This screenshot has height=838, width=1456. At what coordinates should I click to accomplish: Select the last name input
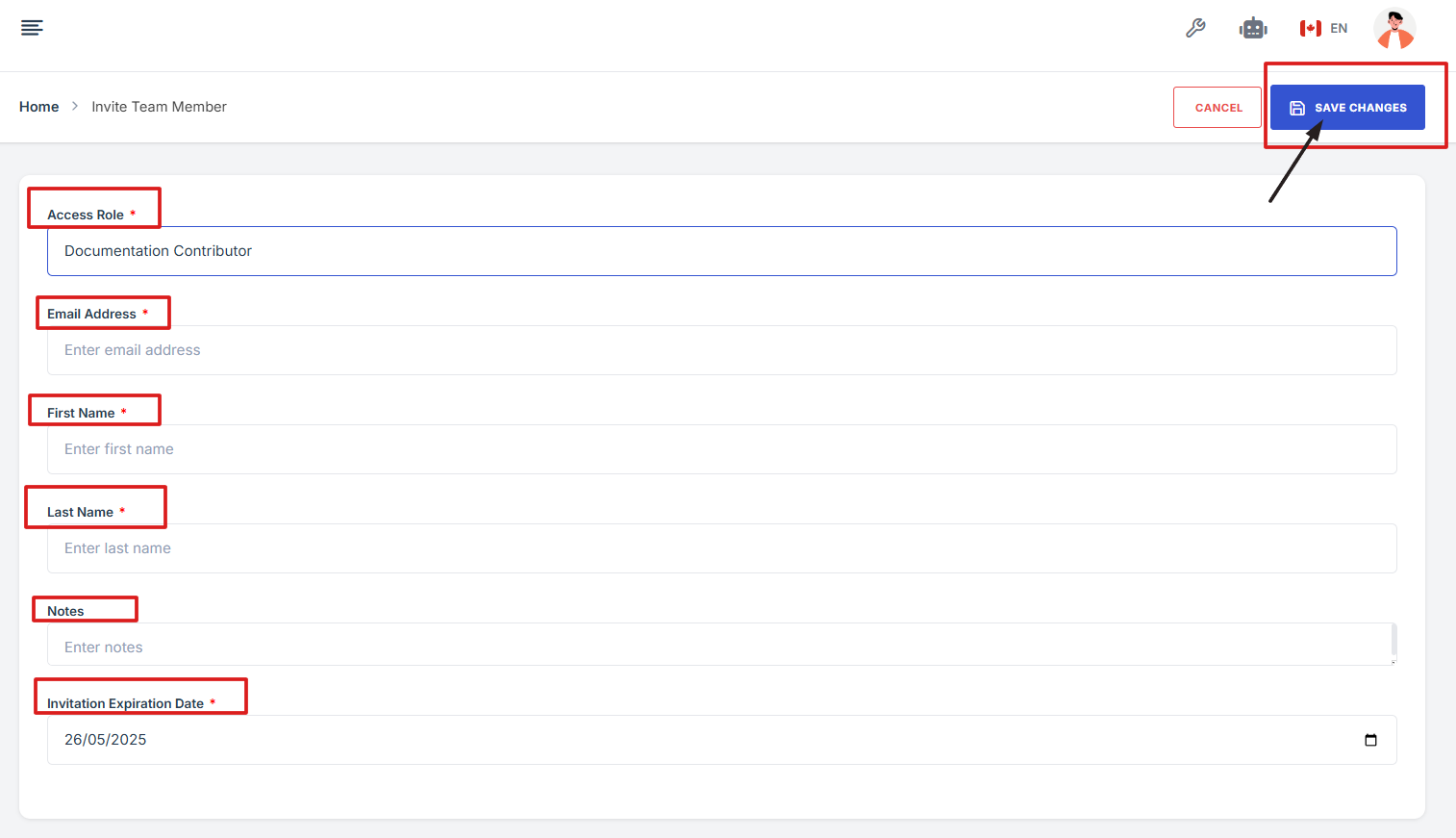click(721, 548)
